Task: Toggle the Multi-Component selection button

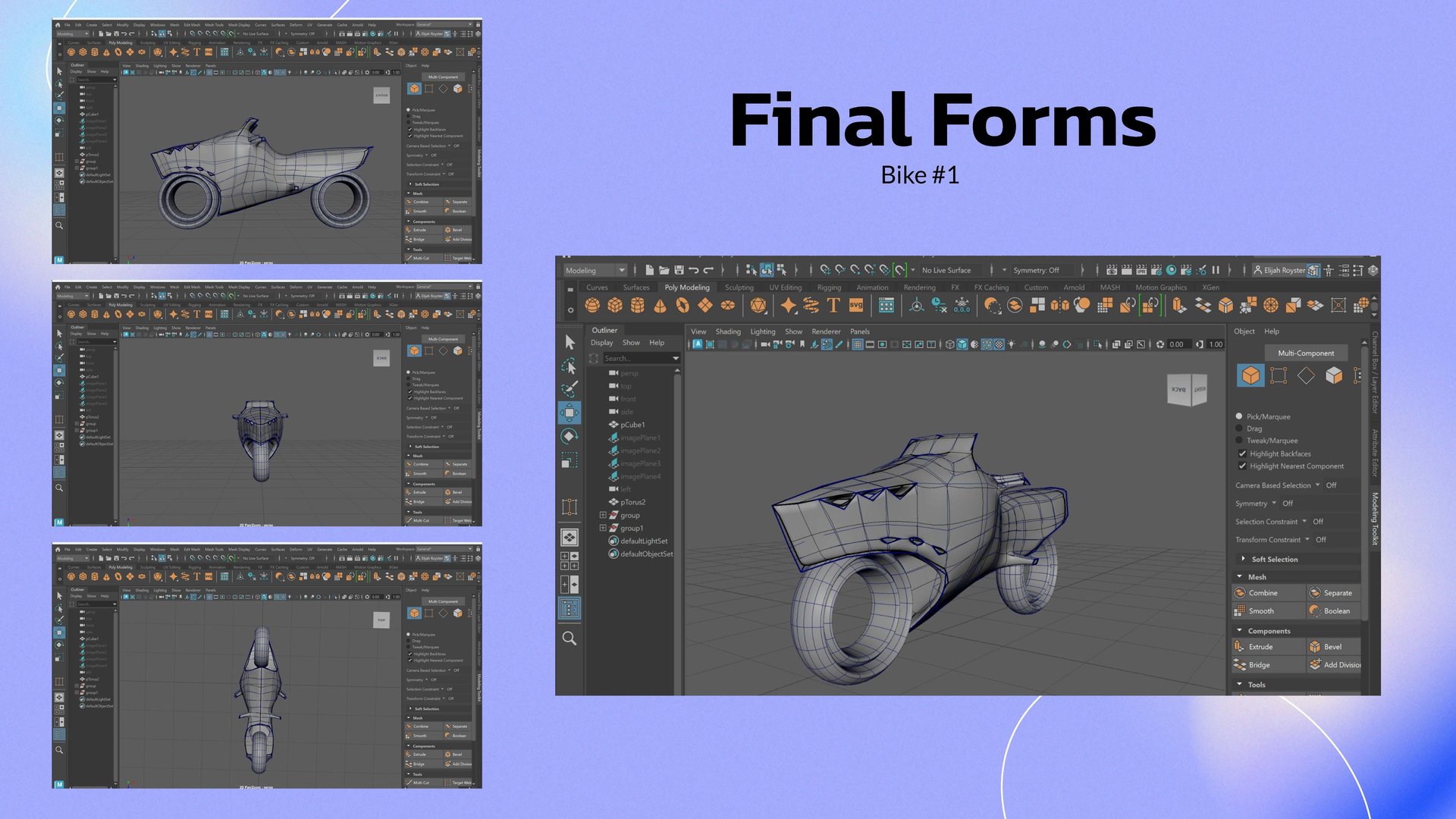Action: [x=1306, y=353]
